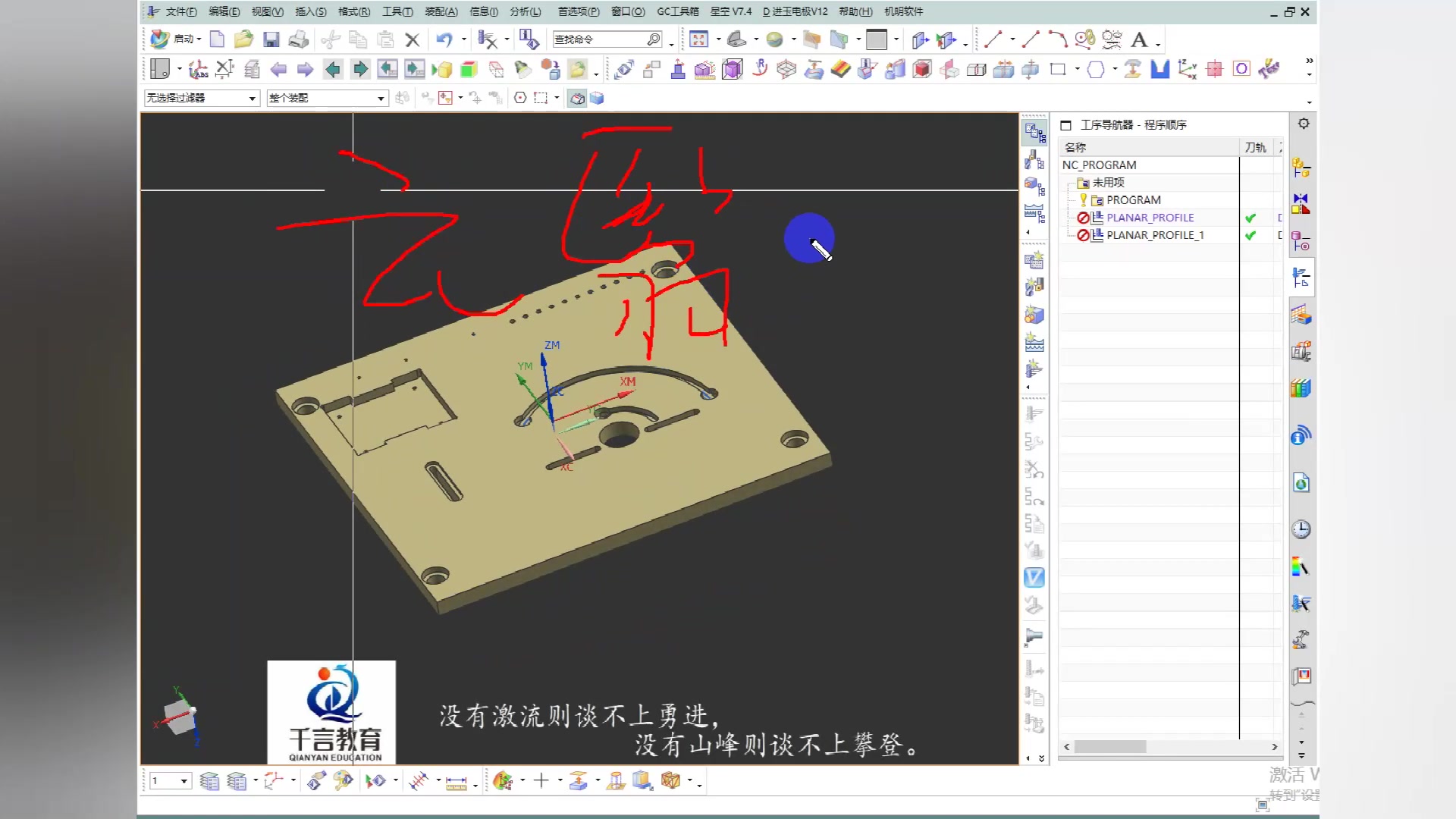Switch to the Machine Tool View icon
1456x819 pixels.
(1034, 160)
